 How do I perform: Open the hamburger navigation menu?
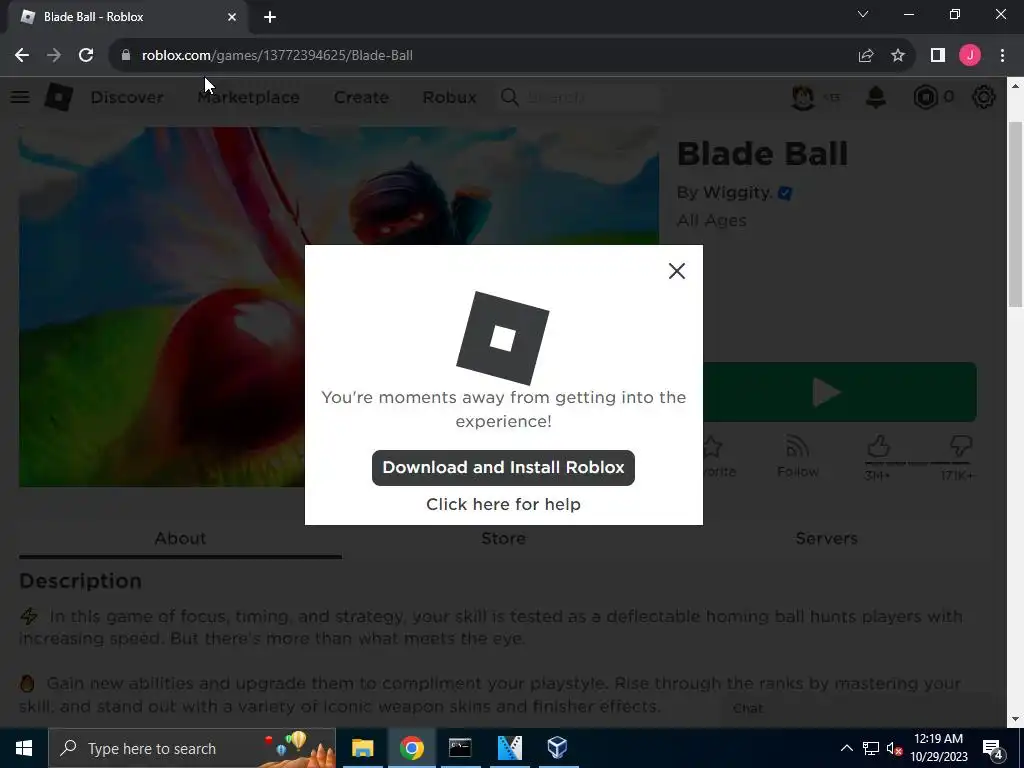(x=20, y=97)
